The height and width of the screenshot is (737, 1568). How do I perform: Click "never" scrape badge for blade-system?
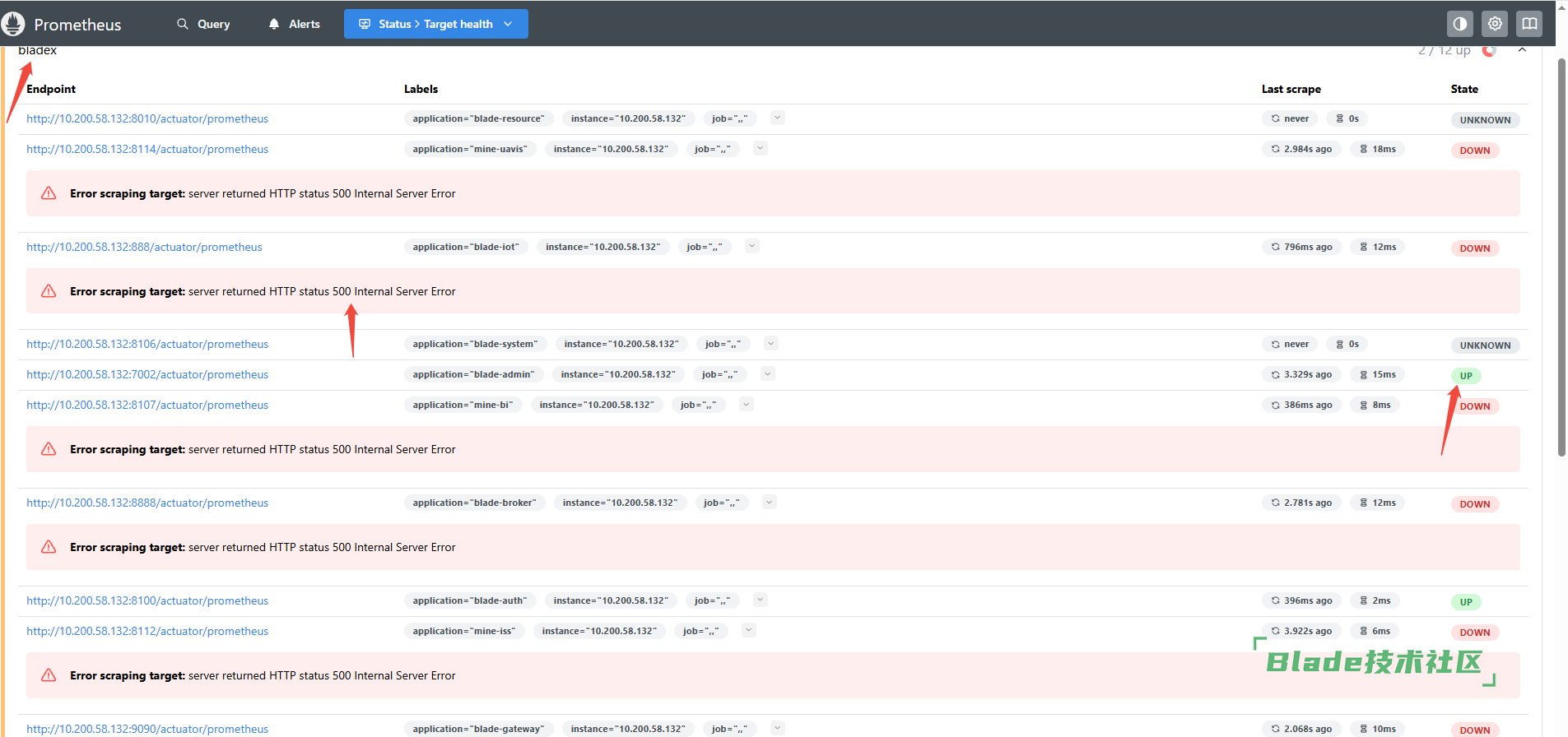(x=1290, y=344)
